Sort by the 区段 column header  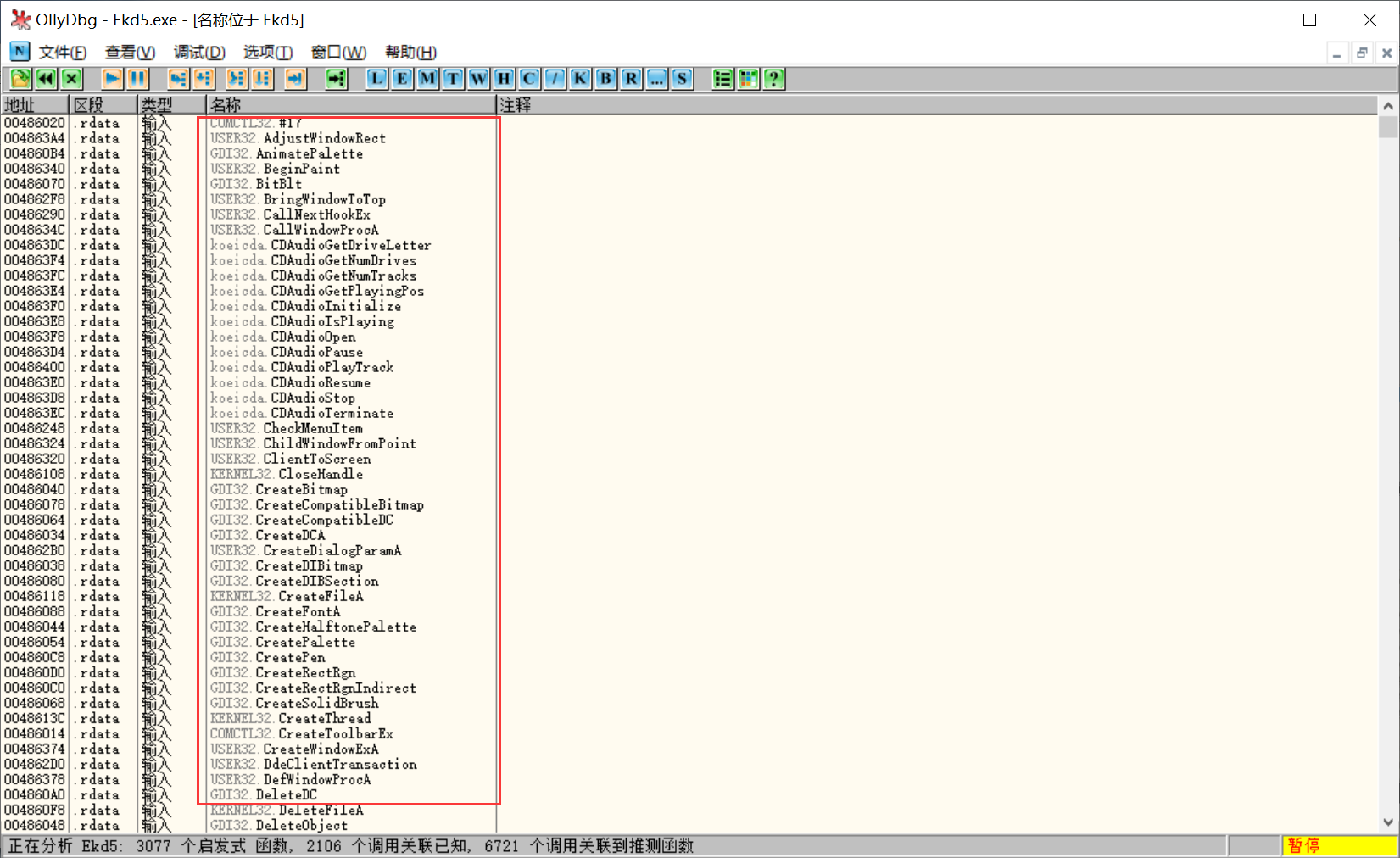[x=103, y=105]
